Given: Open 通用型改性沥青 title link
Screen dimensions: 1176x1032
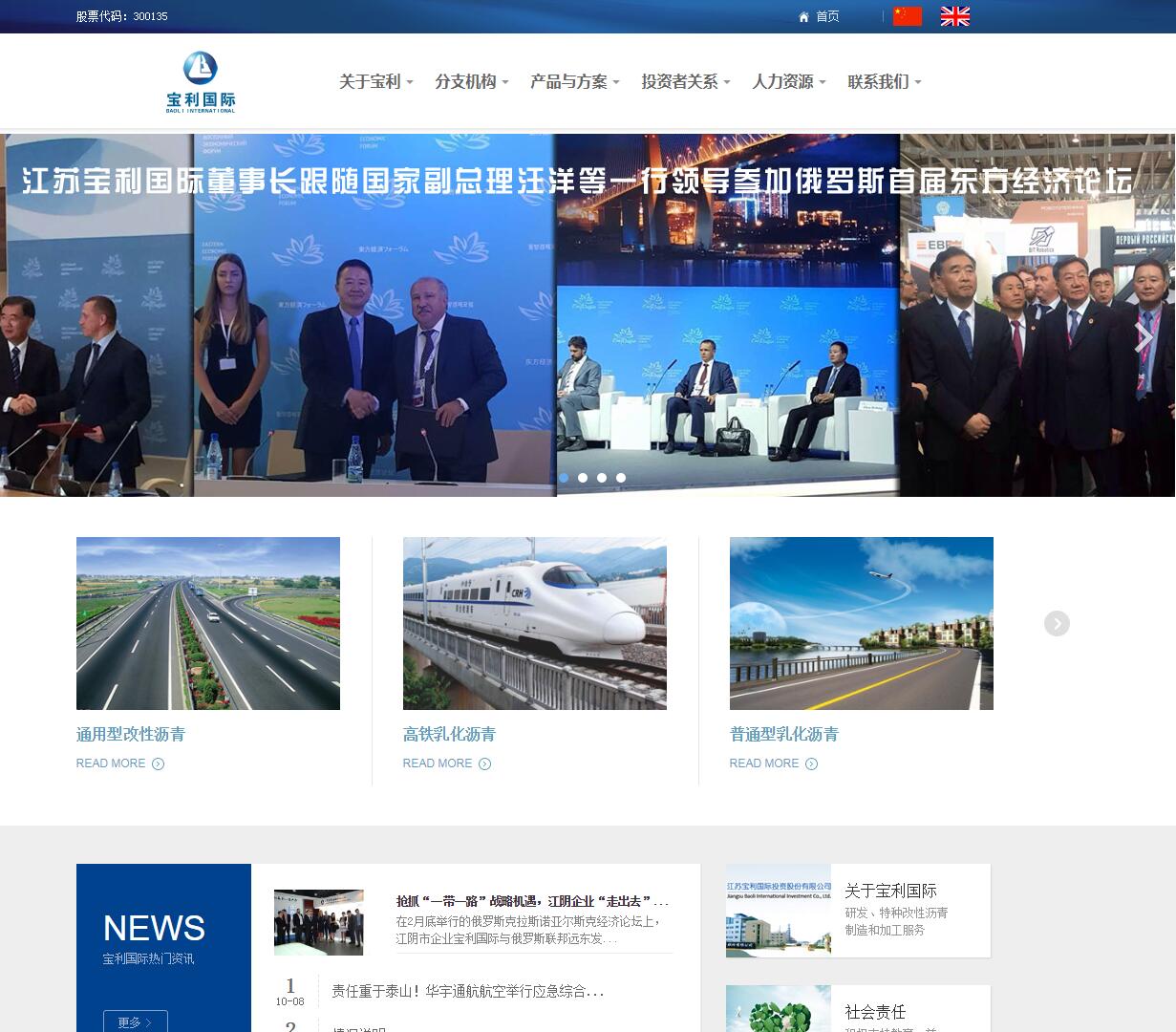Looking at the screenshot, I should 131,734.
